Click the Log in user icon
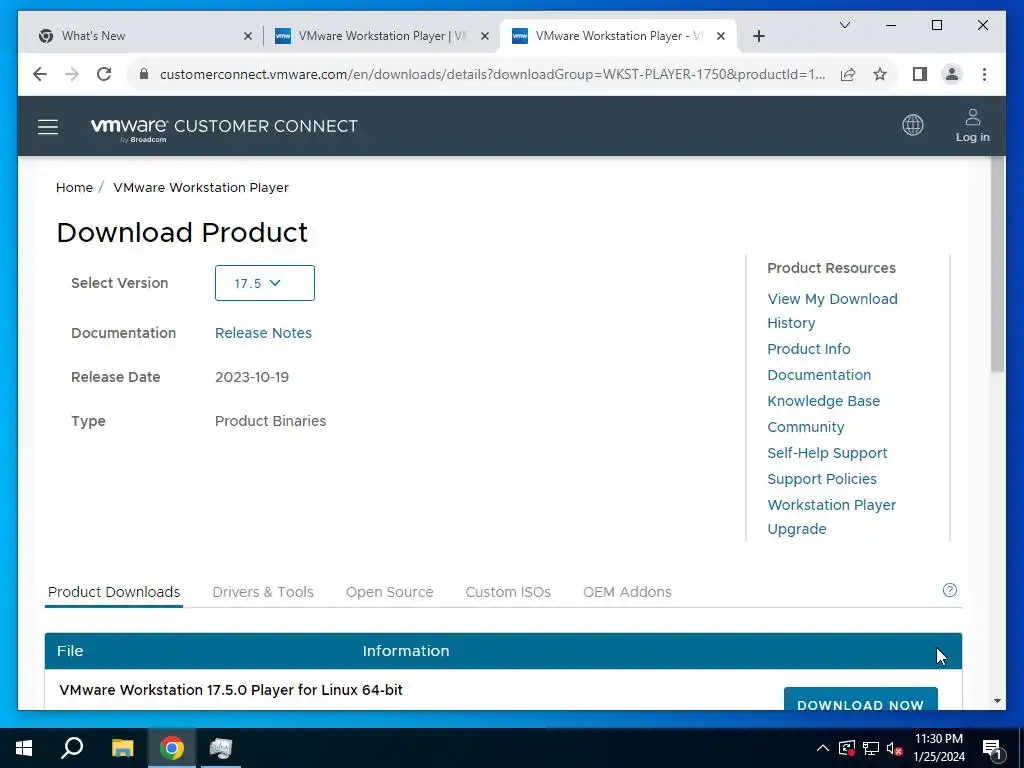The height and width of the screenshot is (768, 1024). pos(972,125)
